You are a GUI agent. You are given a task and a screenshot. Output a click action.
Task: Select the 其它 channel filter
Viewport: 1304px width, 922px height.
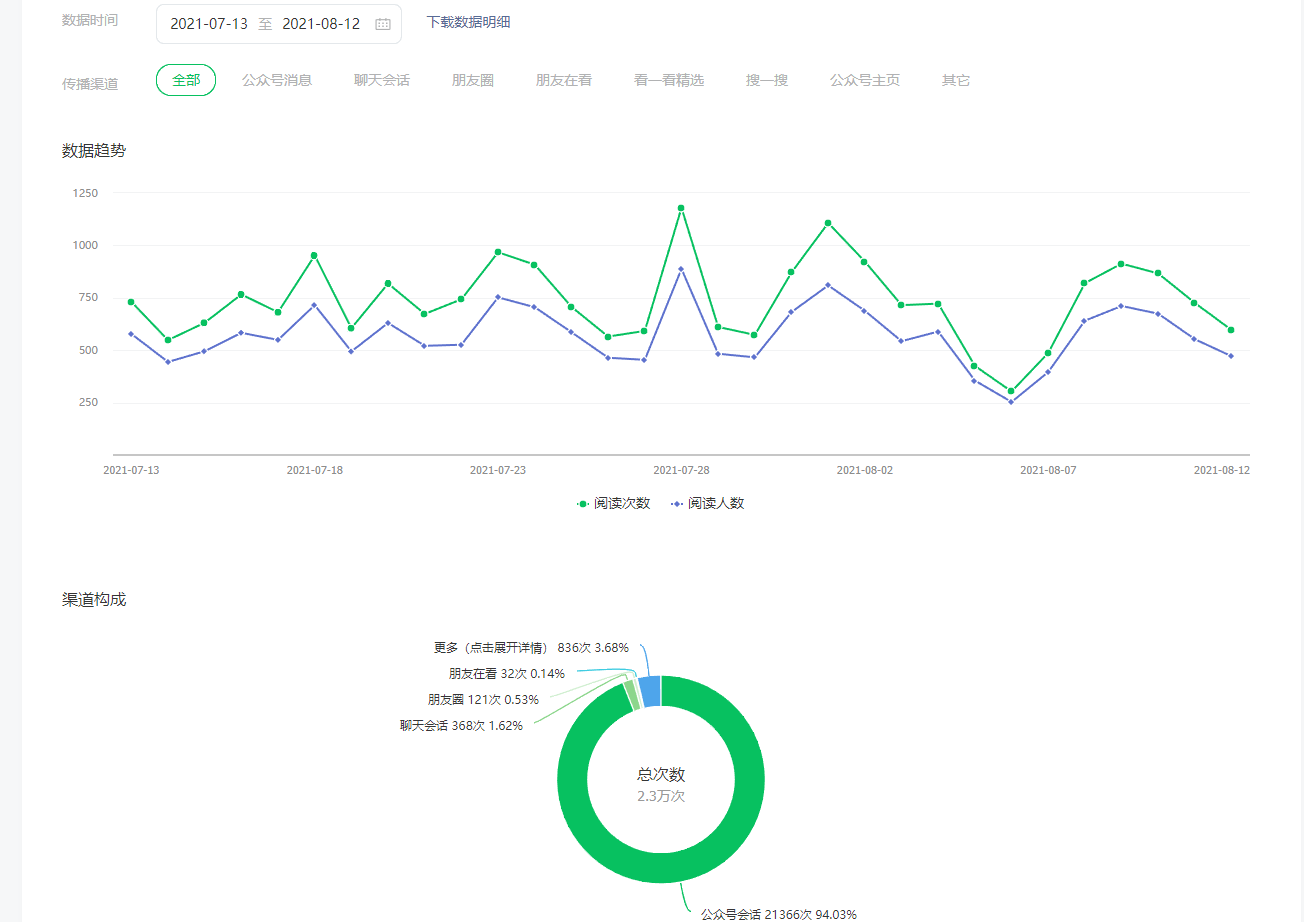[955, 80]
